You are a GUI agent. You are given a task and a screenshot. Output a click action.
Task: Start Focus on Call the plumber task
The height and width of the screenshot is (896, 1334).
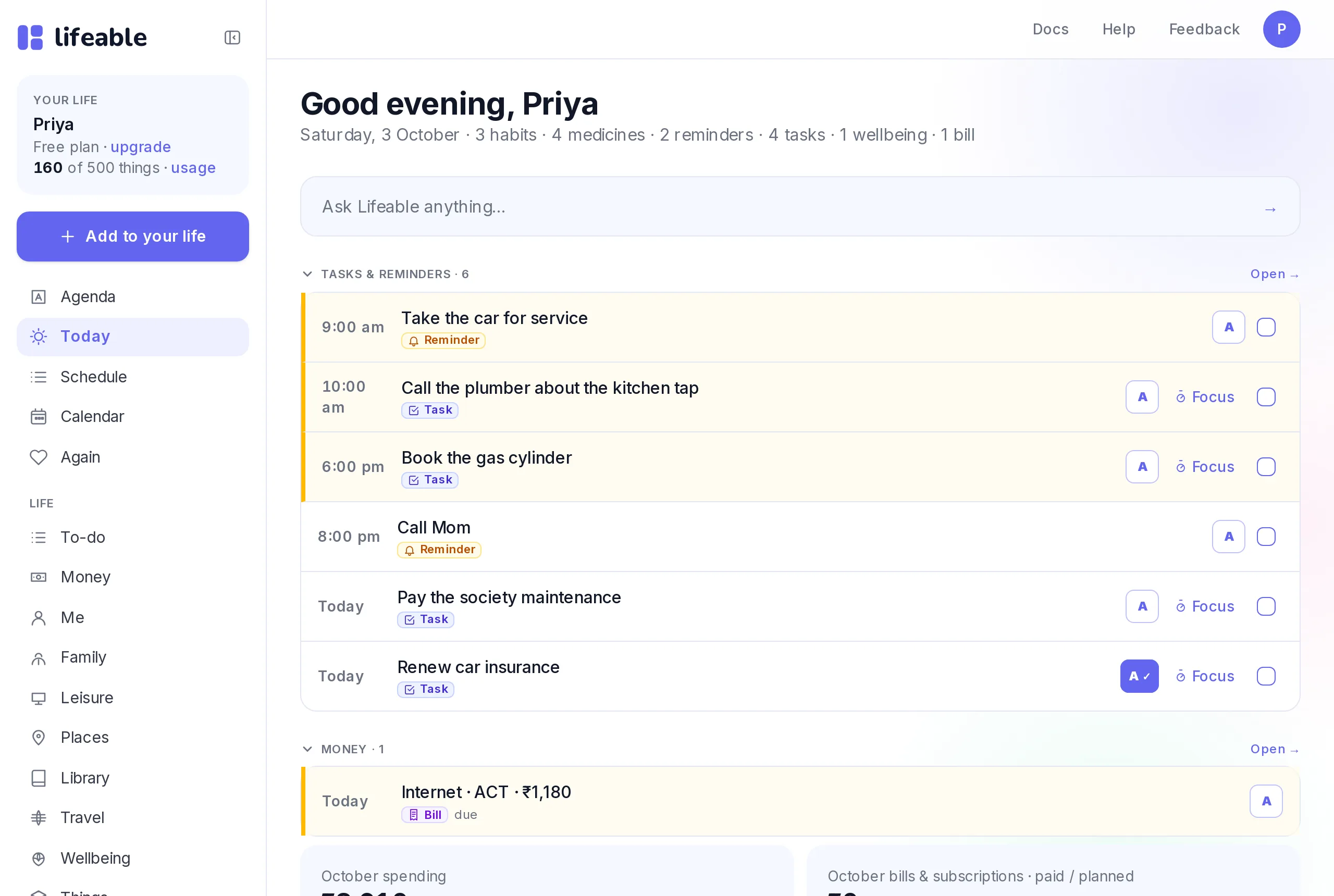coord(1205,397)
